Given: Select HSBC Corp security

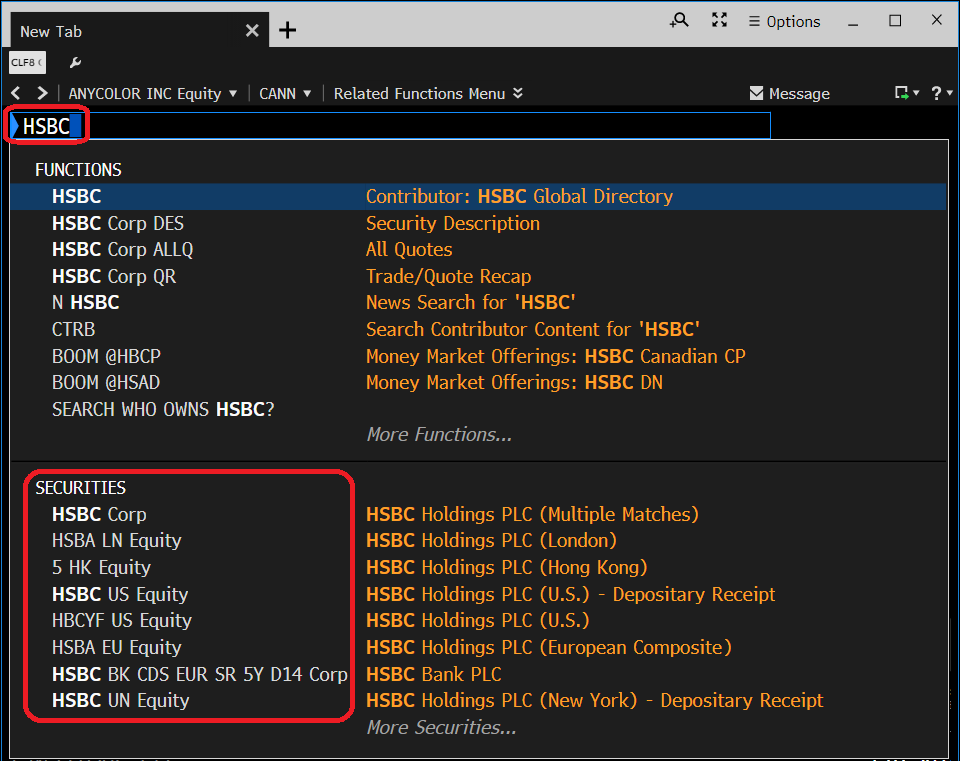Looking at the screenshot, I should [x=99, y=514].
